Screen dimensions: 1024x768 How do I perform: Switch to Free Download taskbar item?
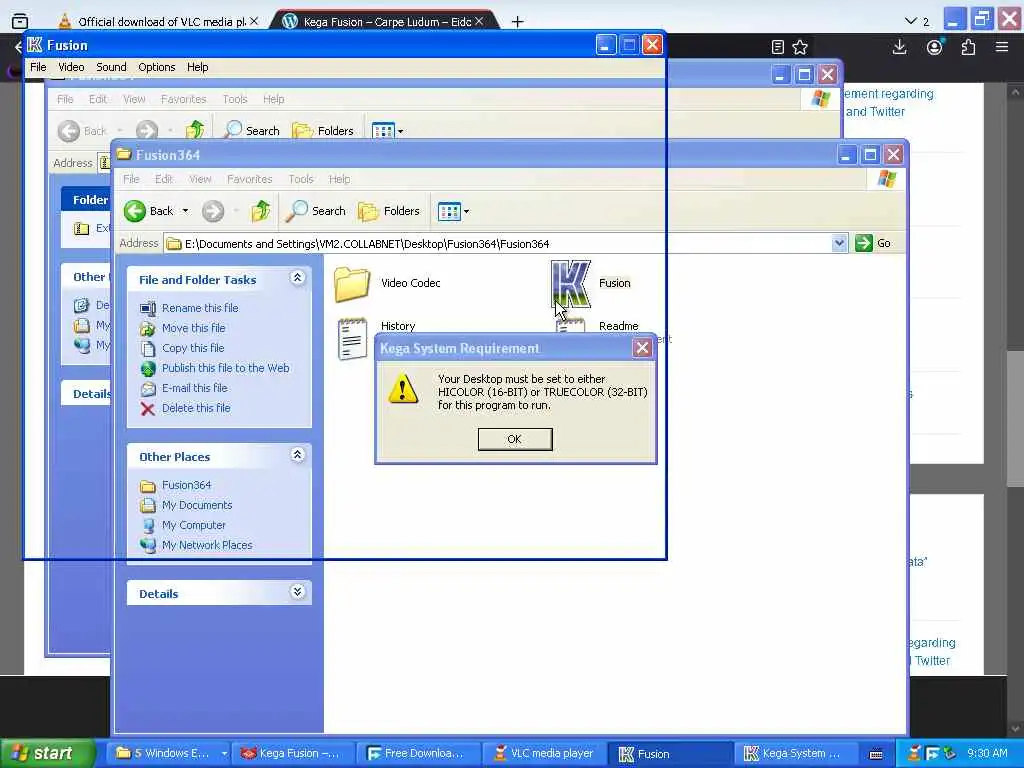pyautogui.click(x=418, y=754)
